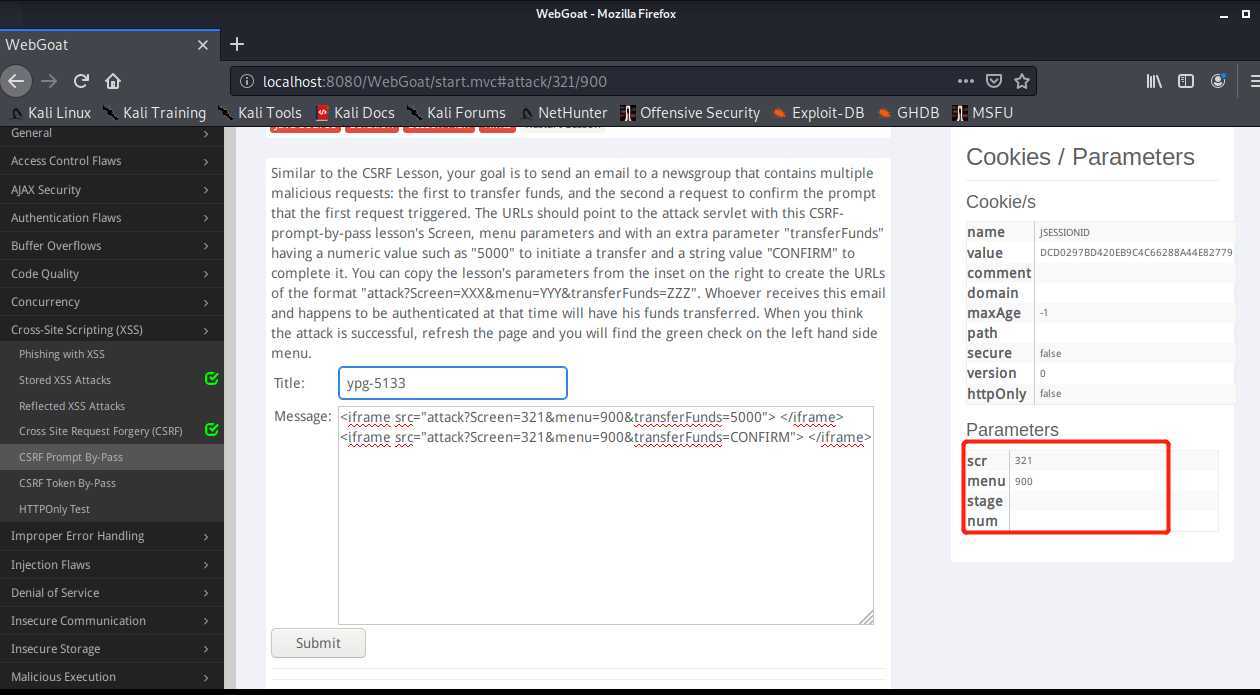Viewport: 1260px width, 695px height.
Task: Open Stored XSS Attacks lesson
Action: coord(65,380)
